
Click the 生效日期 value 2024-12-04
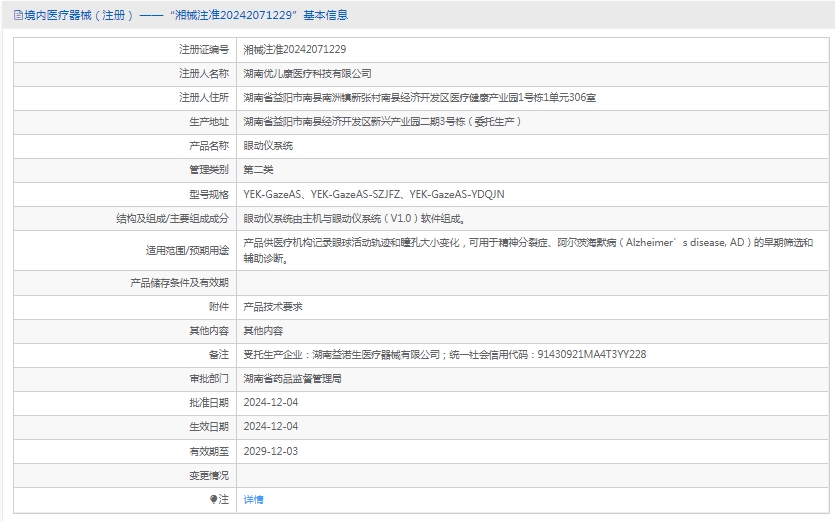pos(271,426)
